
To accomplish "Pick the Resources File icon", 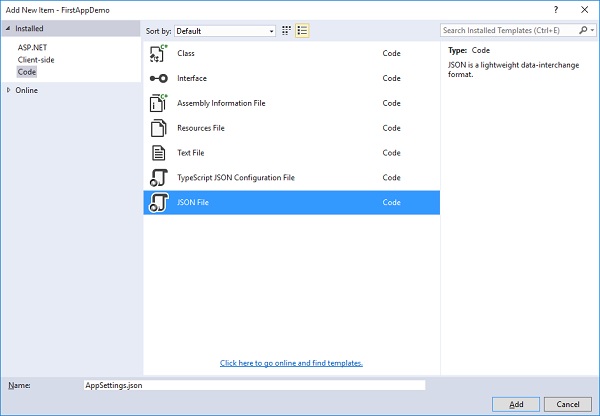I will tap(157, 128).
